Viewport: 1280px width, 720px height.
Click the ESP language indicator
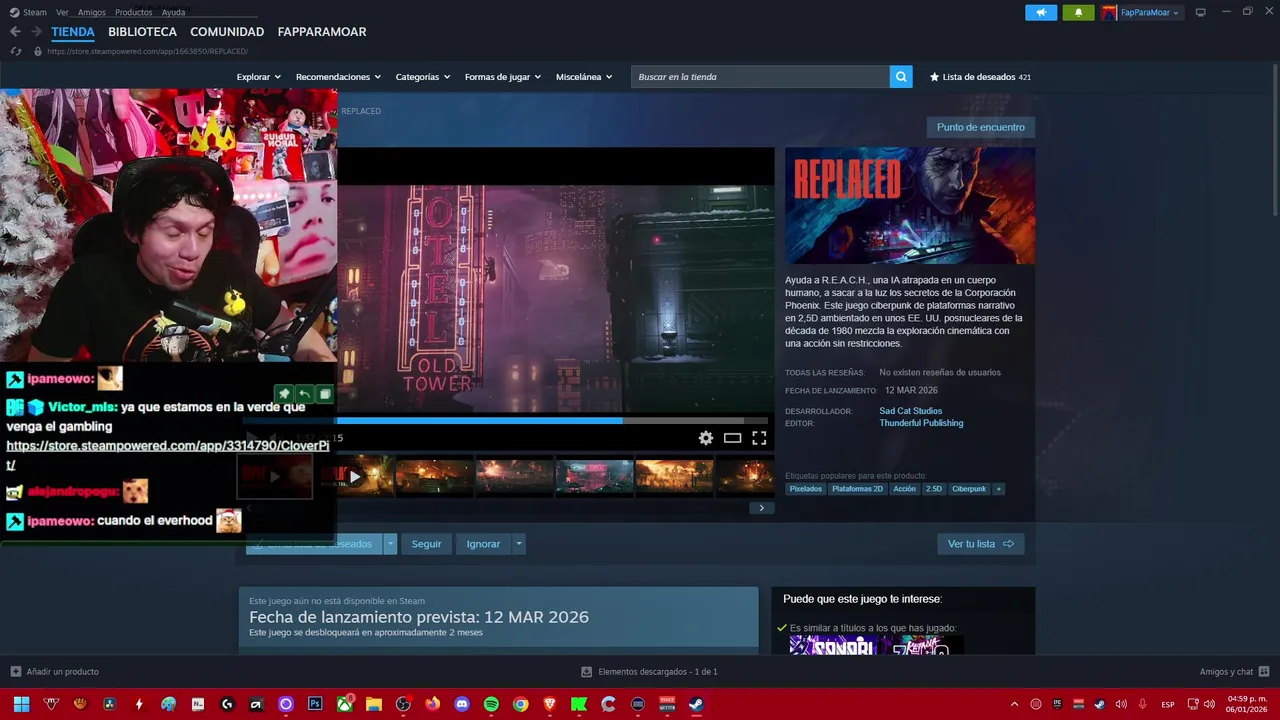[x=1168, y=704]
